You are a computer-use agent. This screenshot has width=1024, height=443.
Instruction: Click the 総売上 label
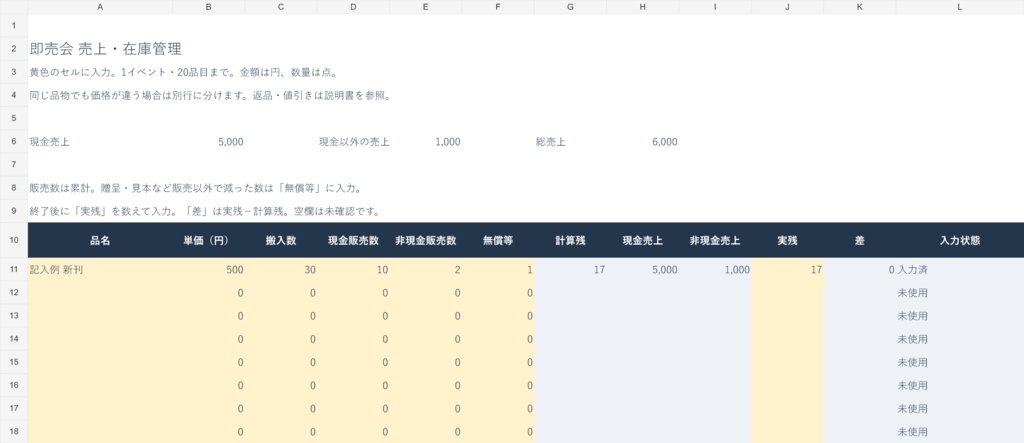click(551, 142)
